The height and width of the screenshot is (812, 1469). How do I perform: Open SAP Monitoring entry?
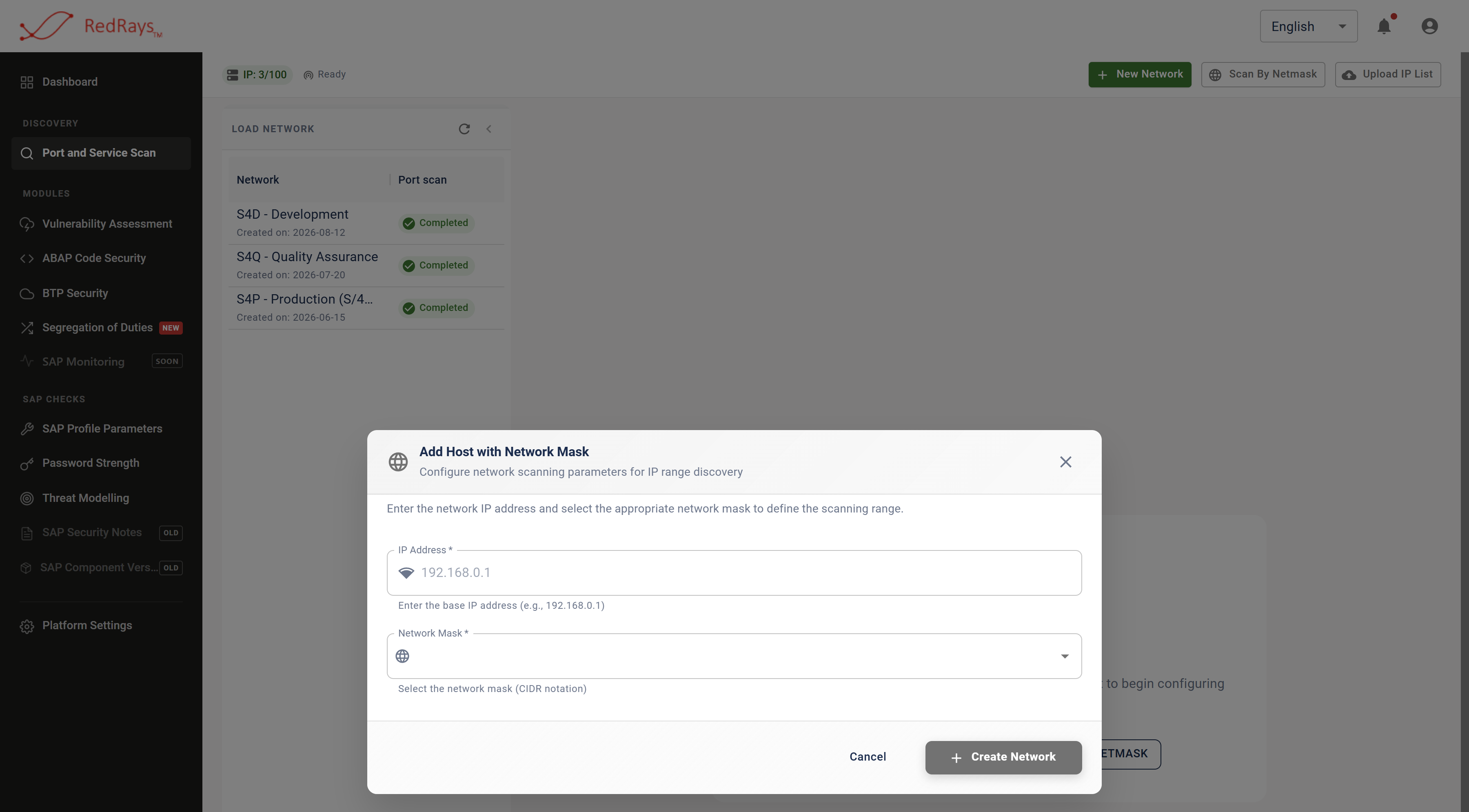[102, 362]
